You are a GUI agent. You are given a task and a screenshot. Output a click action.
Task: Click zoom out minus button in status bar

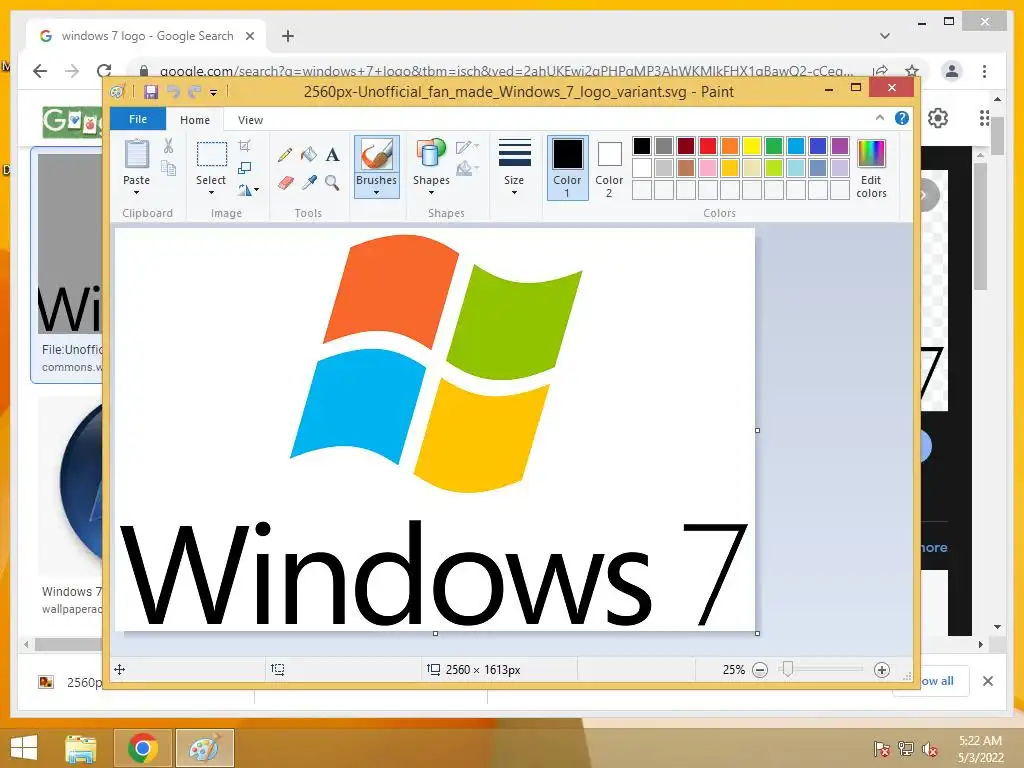pyautogui.click(x=760, y=670)
